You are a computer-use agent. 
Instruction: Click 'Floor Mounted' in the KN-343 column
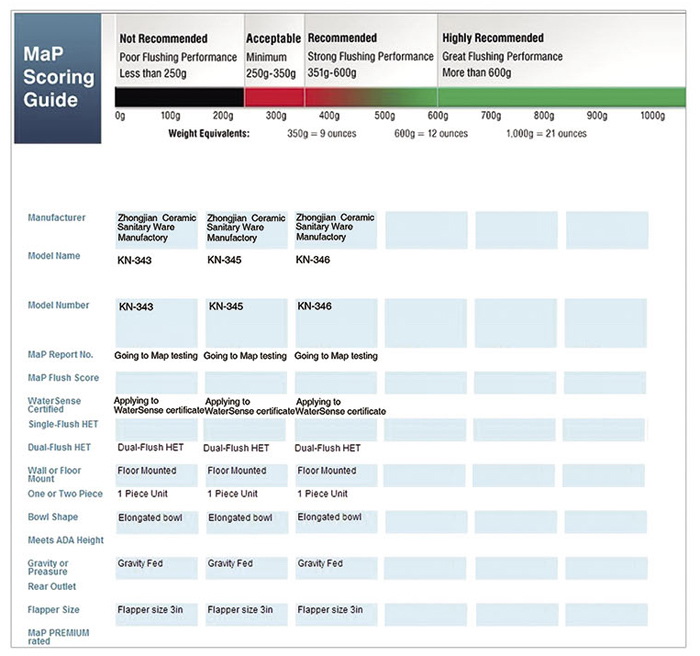pos(147,471)
